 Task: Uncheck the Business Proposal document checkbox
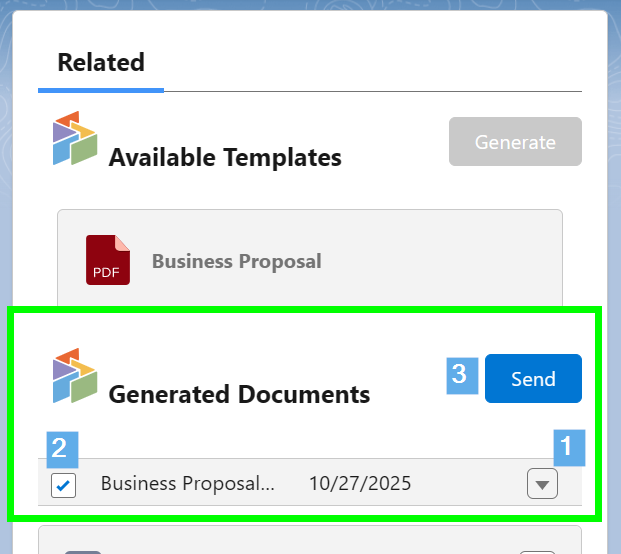pyautogui.click(x=63, y=486)
